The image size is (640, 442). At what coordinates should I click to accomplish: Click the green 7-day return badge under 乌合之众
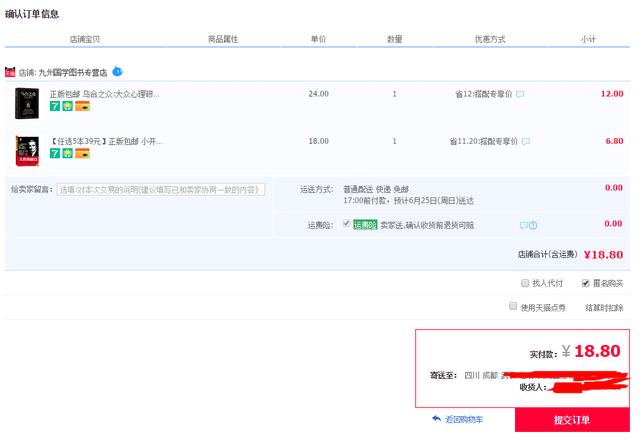(x=56, y=106)
